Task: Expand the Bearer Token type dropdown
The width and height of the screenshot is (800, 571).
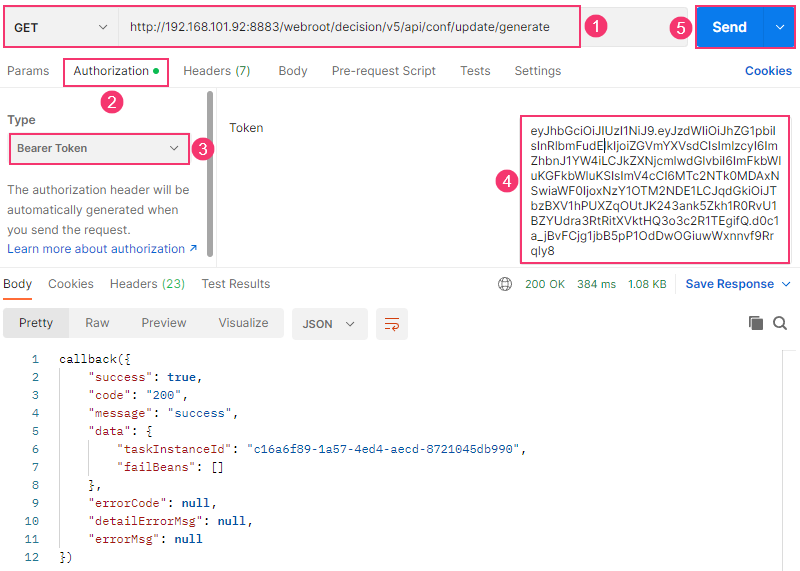Action: click(99, 148)
